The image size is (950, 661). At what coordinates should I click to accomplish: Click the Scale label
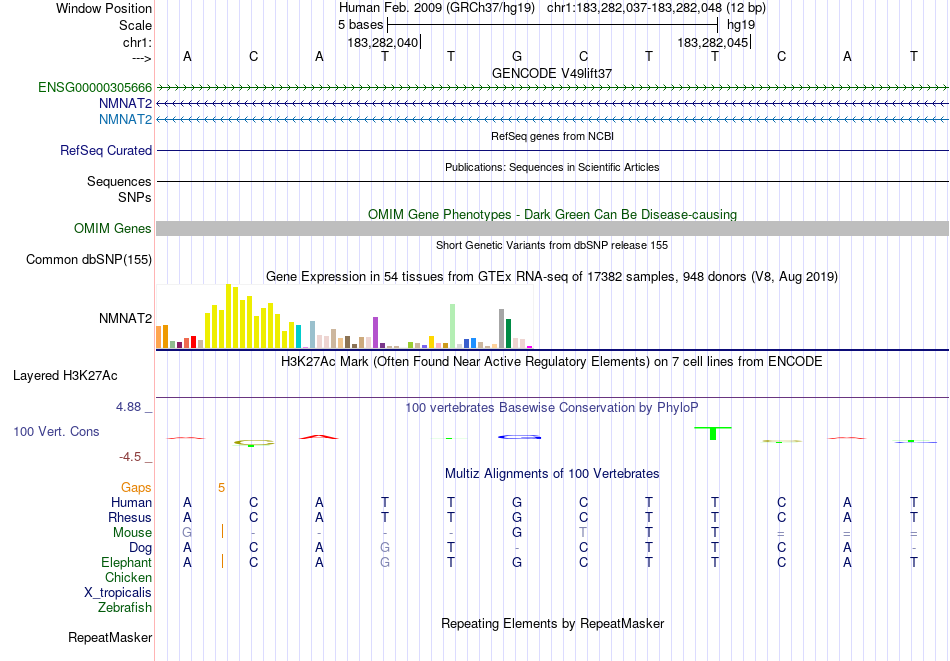136,25
